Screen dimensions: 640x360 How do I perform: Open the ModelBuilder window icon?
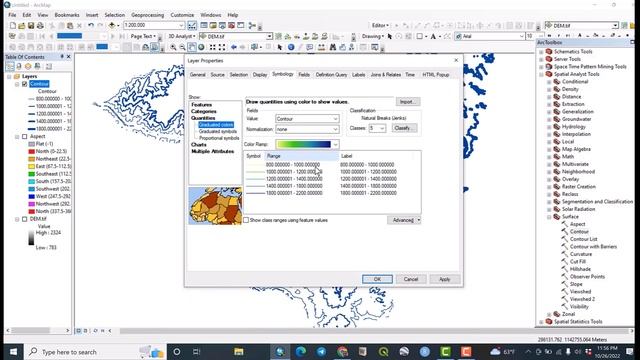click(x=252, y=25)
